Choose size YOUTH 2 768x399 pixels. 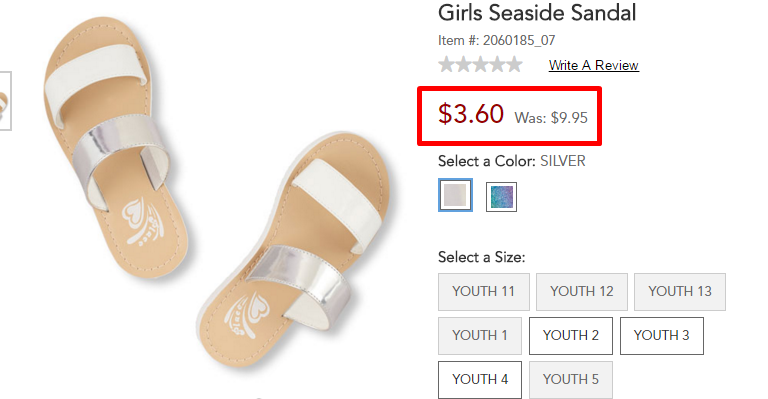pyautogui.click(x=571, y=336)
